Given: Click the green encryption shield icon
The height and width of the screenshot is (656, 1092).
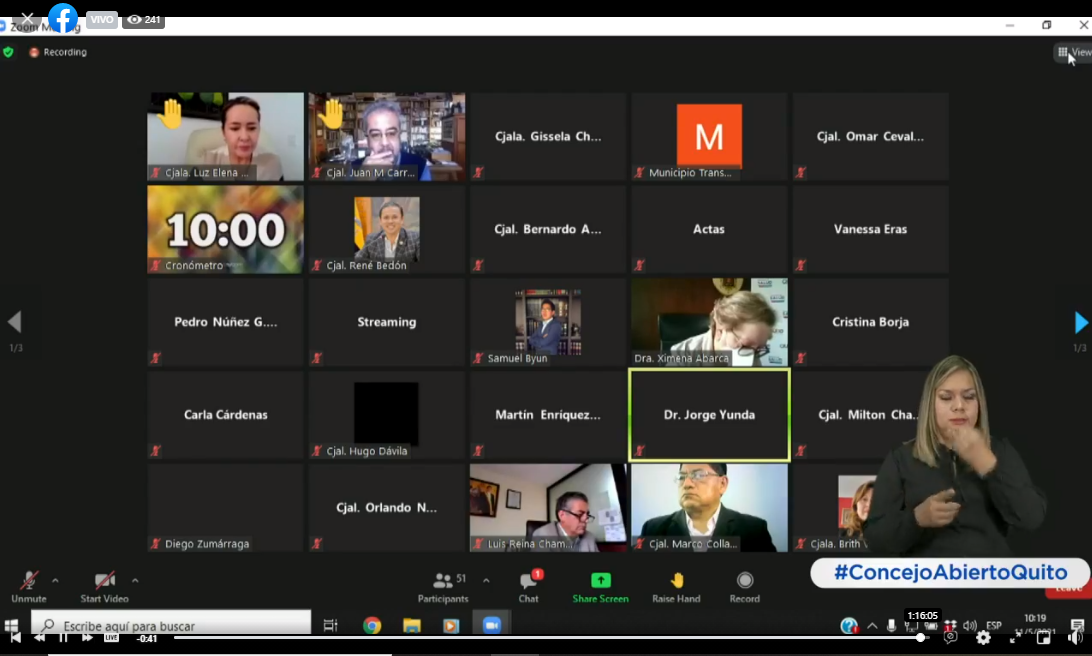Looking at the screenshot, I should click(9, 52).
